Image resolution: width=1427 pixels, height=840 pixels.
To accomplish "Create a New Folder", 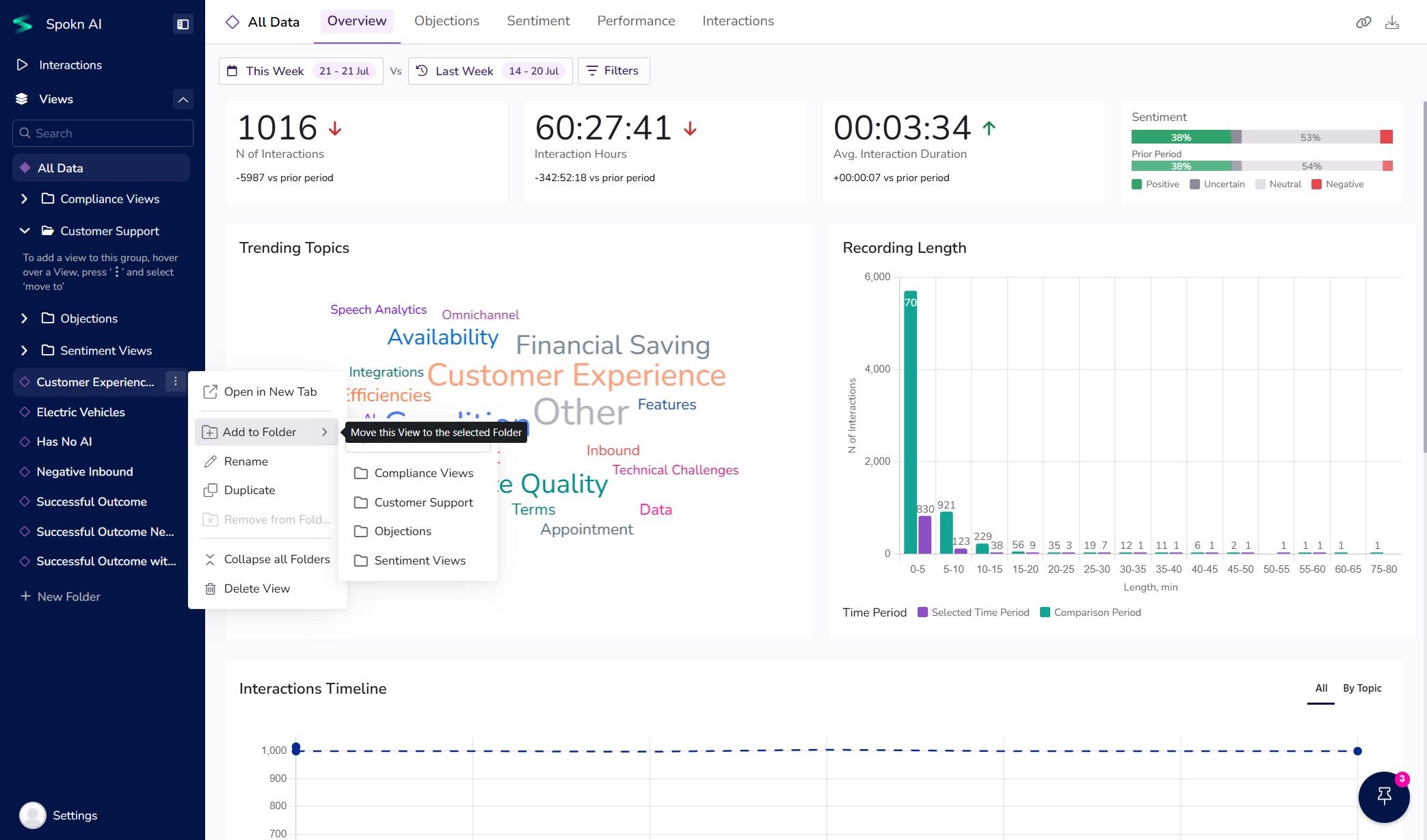I will tap(61, 597).
